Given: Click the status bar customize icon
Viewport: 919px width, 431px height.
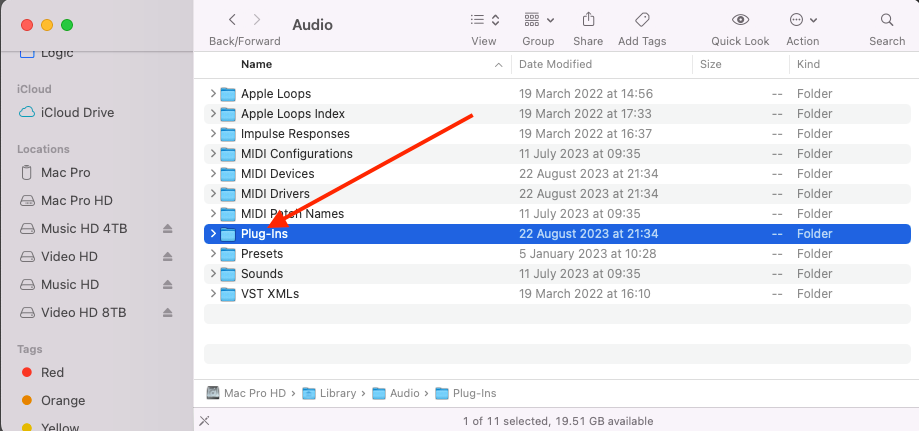Looking at the screenshot, I should [x=204, y=420].
